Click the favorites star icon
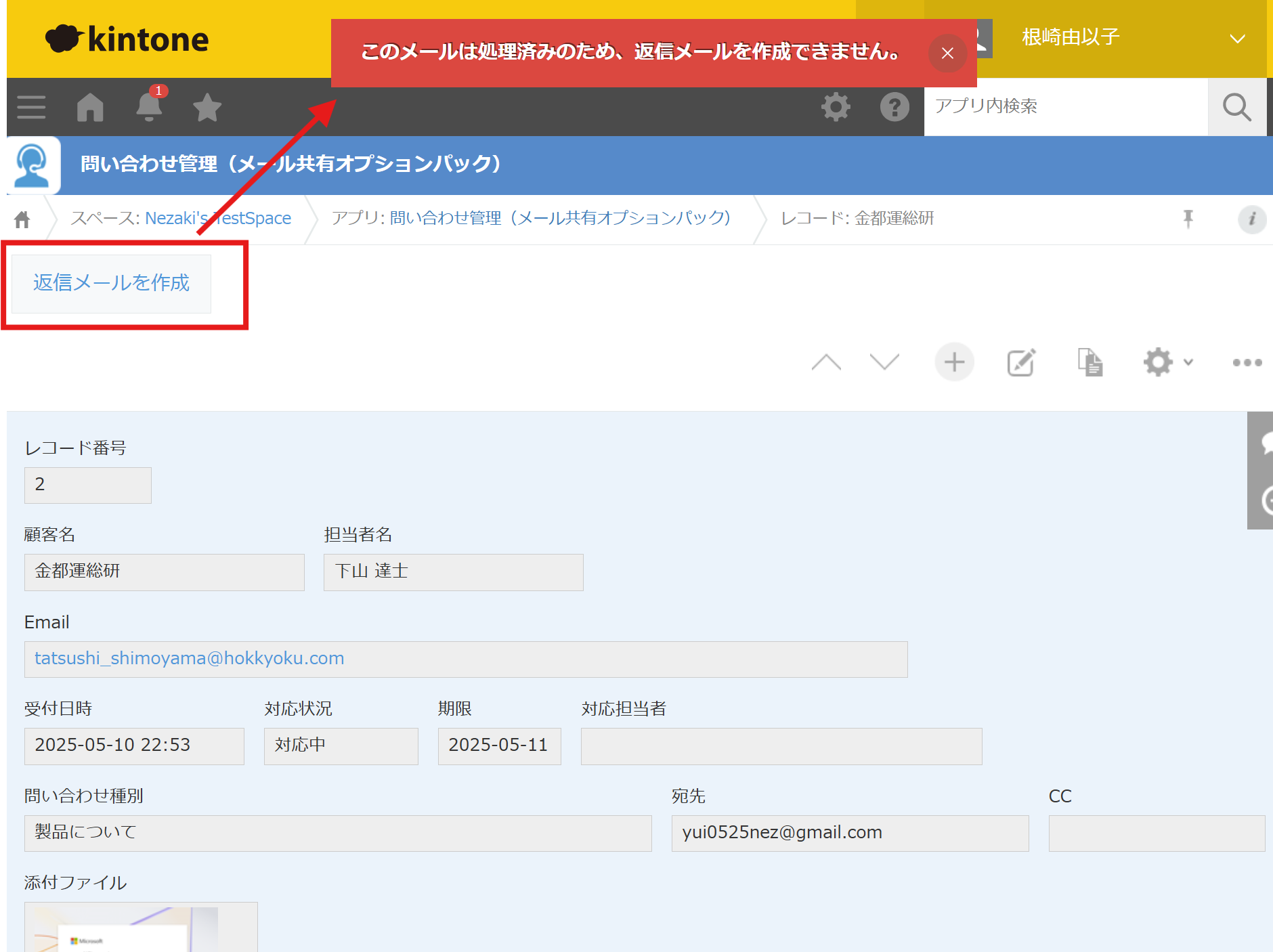1273x952 pixels. pos(206,107)
